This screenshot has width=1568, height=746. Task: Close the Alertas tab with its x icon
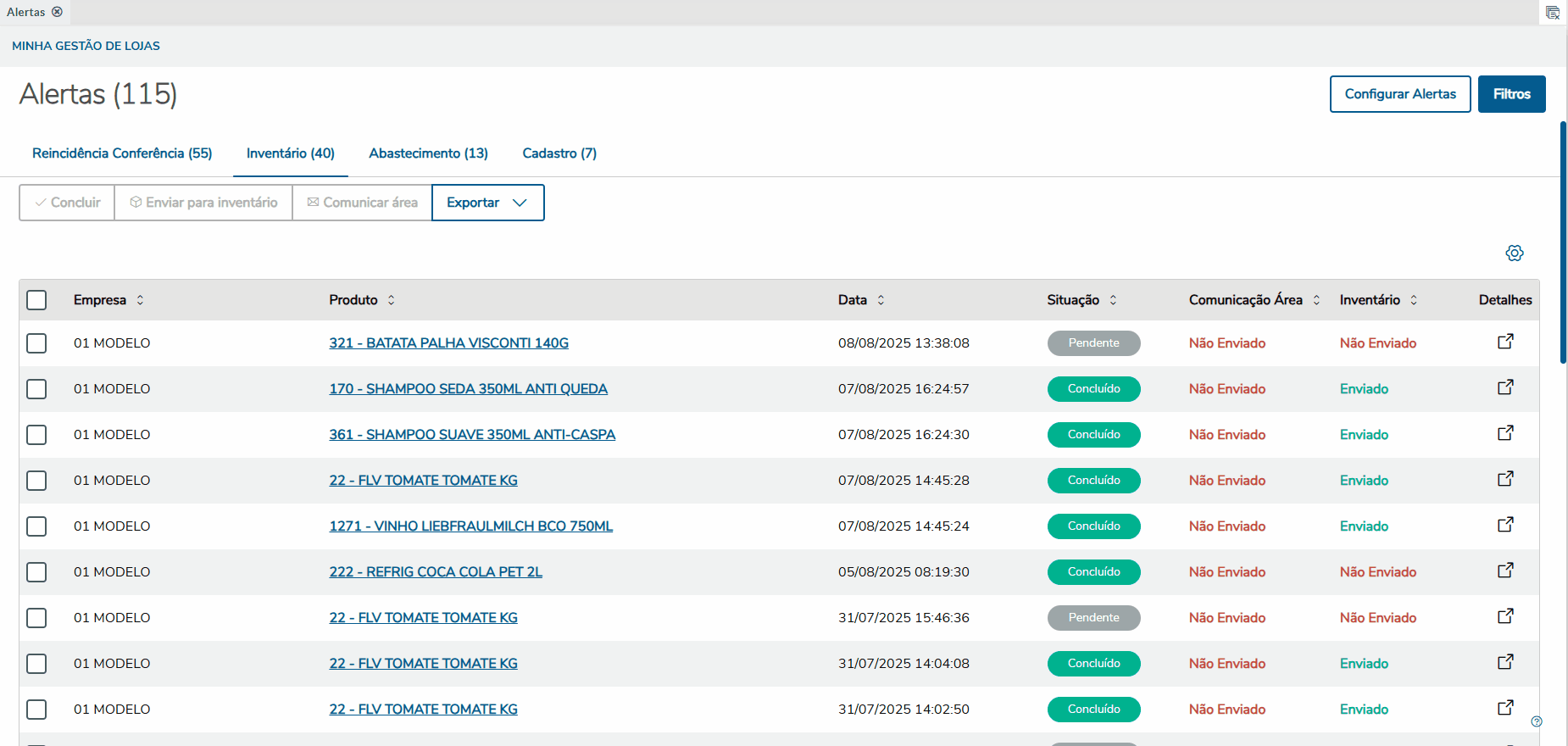57,12
